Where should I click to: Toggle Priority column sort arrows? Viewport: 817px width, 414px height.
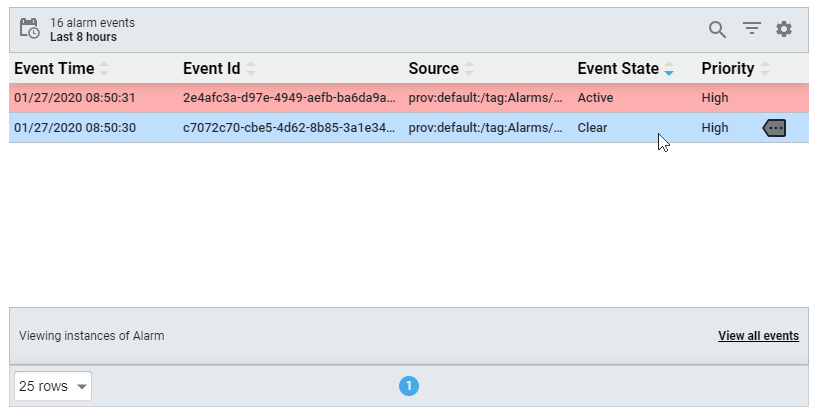pyautogui.click(x=765, y=69)
